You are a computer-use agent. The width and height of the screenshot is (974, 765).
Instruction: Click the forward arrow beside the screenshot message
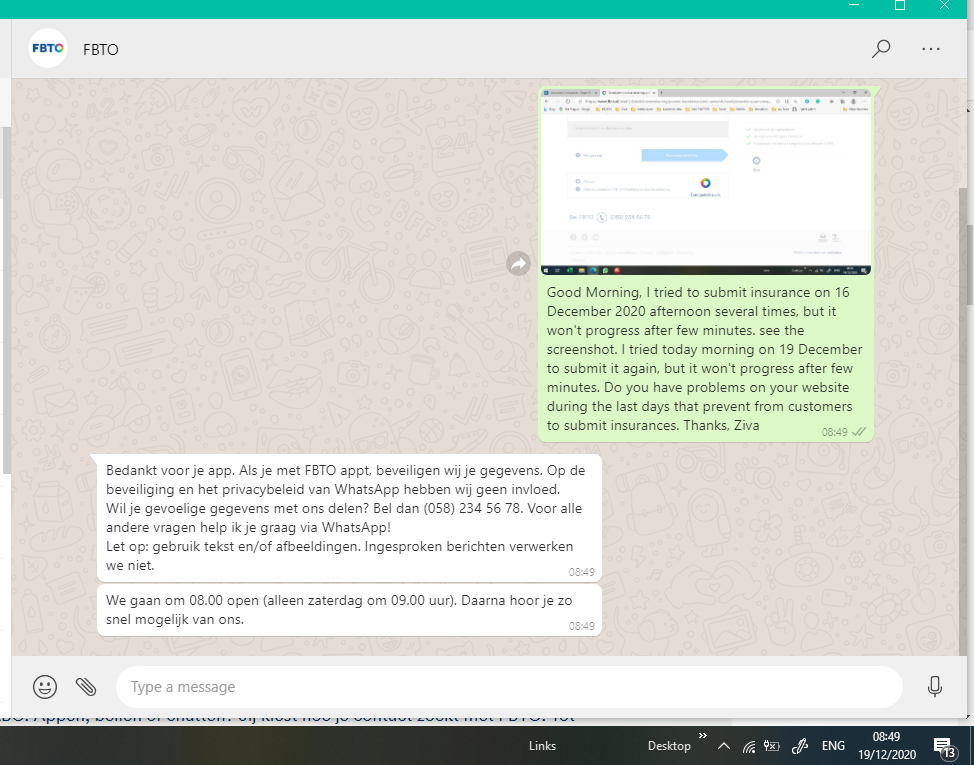[x=518, y=263]
